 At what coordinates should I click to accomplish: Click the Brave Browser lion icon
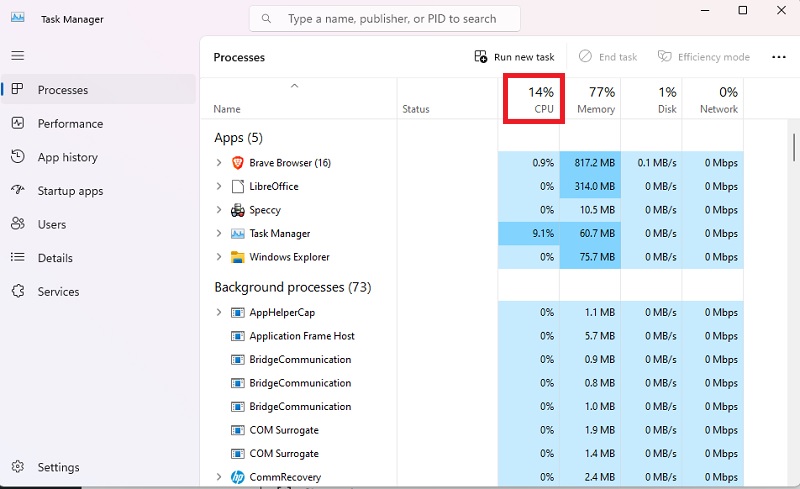[237, 163]
